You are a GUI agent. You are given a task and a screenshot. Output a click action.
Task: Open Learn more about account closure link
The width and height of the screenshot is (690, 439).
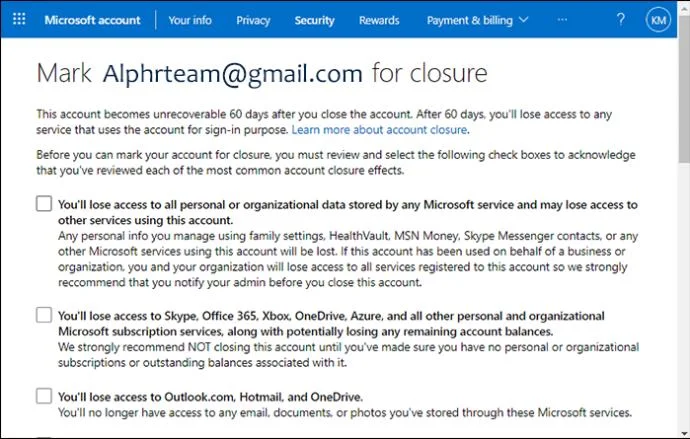pos(379,130)
